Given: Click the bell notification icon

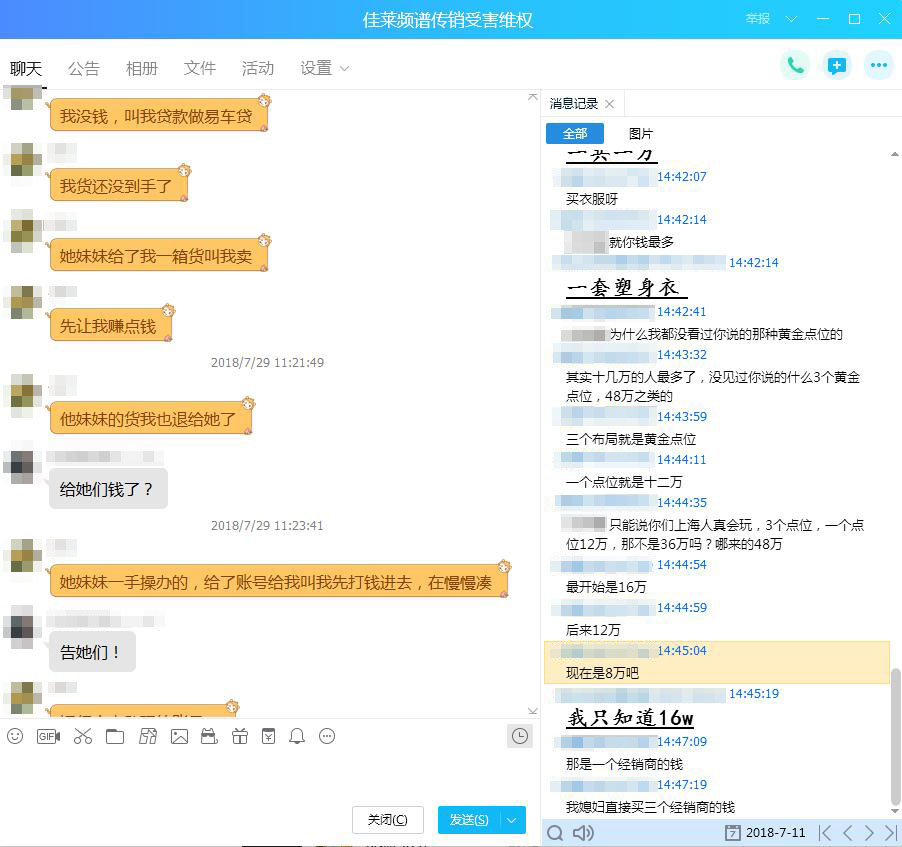Looking at the screenshot, I should coord(297,736).
